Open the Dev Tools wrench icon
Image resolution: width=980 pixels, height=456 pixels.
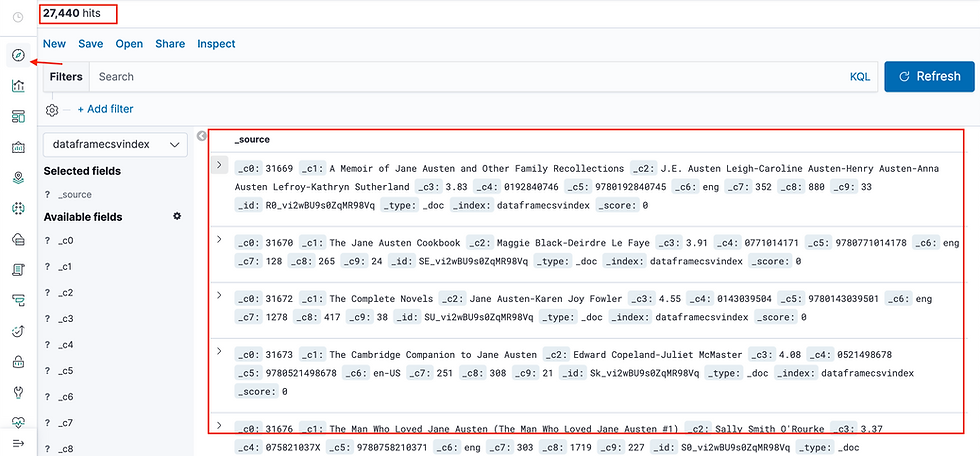[18, 392]
